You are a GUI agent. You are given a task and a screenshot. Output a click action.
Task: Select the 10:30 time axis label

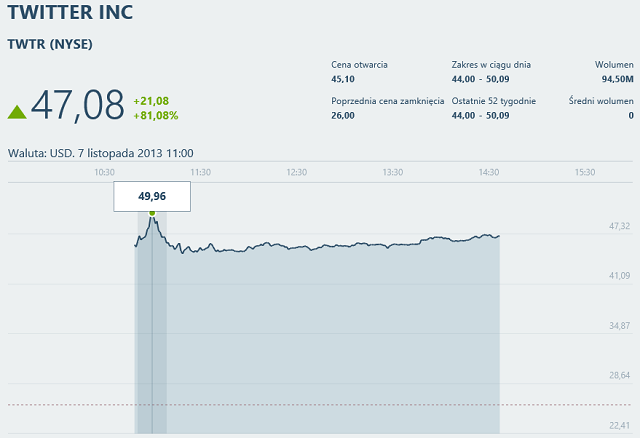[104, 172]
